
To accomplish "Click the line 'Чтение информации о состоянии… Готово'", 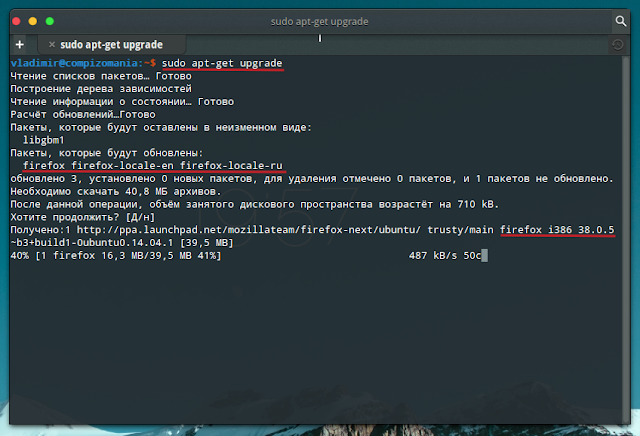I will 122,102.
